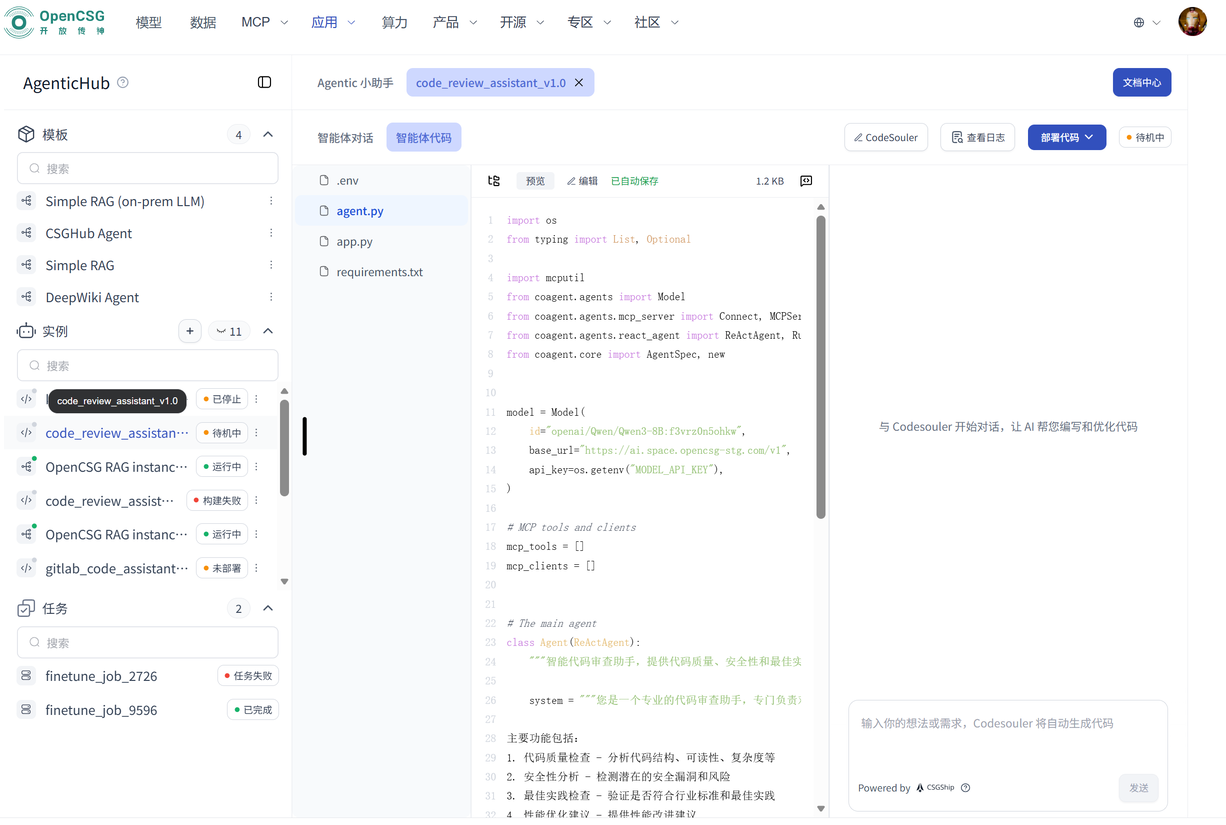Screen dimensions: 1226x825
Task: Open more options for Simple RAG (on-prem LLM)
Action: (271, 201)
